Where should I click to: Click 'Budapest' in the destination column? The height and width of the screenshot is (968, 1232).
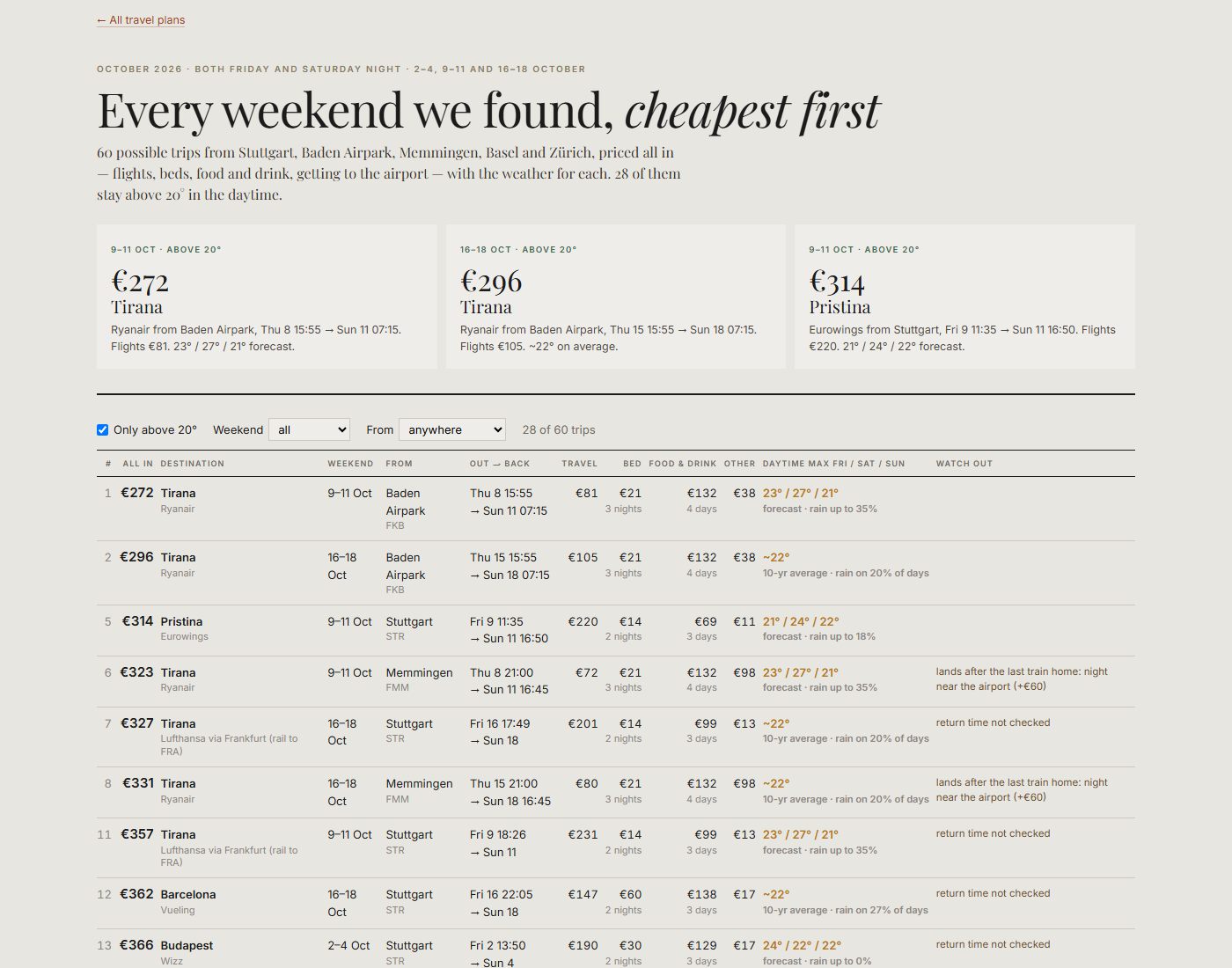[x=187, y=945]
